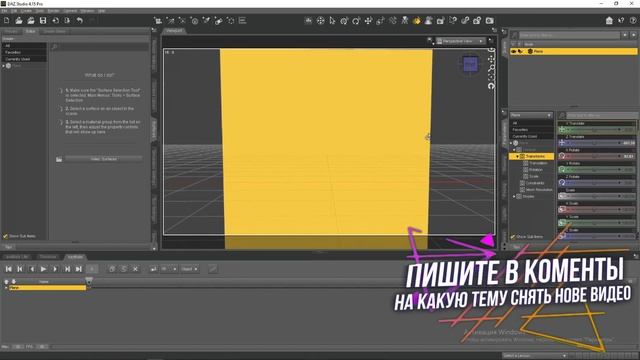640x360 pixels.
Task: Activate the highlighted orange Surface Selection tool
Action: (x=416, y=20)
